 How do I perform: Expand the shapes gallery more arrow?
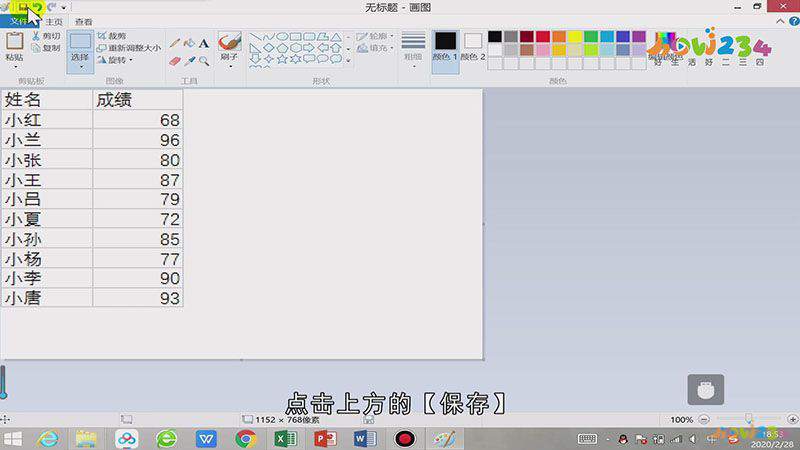coord(348,61)
